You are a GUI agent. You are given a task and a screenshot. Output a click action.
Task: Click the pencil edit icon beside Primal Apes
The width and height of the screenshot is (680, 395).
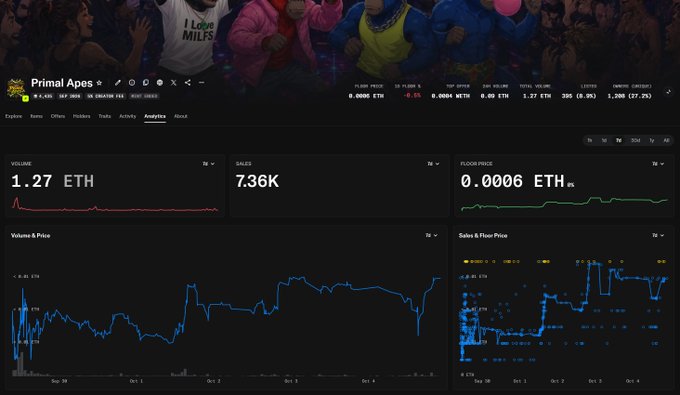[x=118, y=82]
